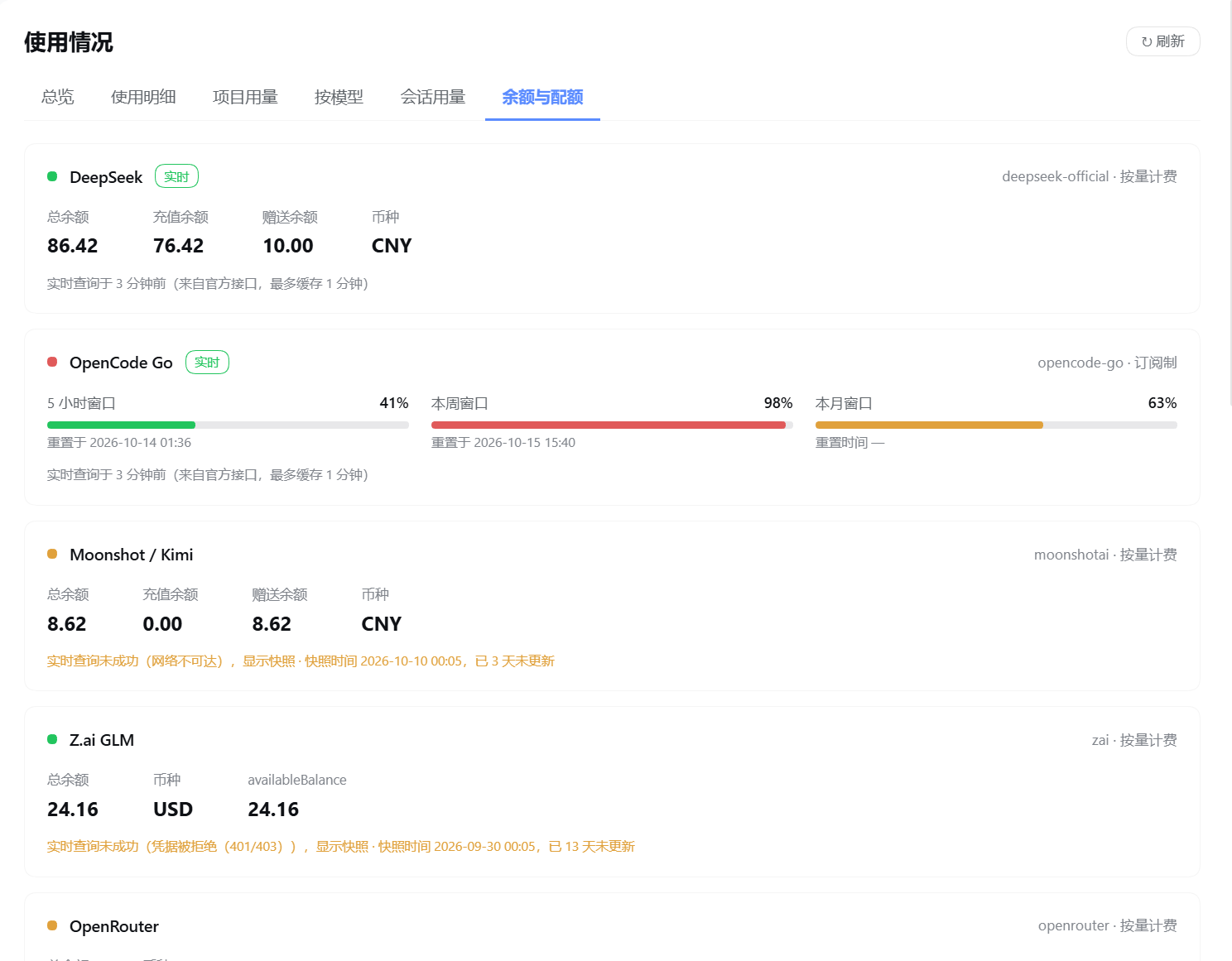This screenshot has width=1232, height=961.
Task: Click DeepSeek total balance 86.42
Action: click(73, 246)
